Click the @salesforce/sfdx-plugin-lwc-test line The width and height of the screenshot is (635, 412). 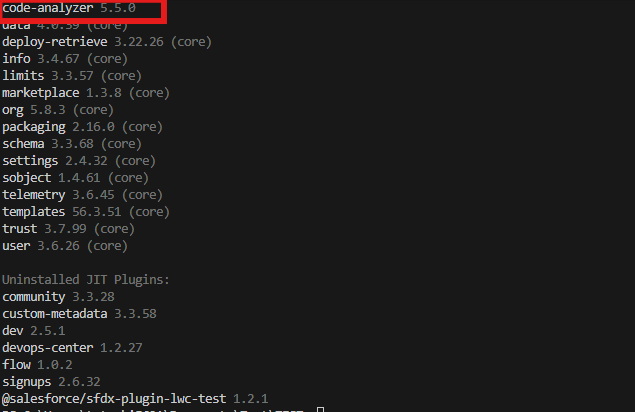135,398
